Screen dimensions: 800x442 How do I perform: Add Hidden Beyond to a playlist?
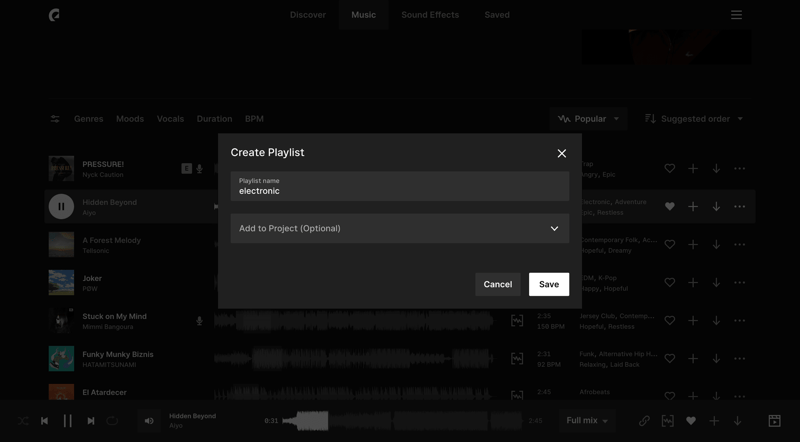[x=693, y=207]
